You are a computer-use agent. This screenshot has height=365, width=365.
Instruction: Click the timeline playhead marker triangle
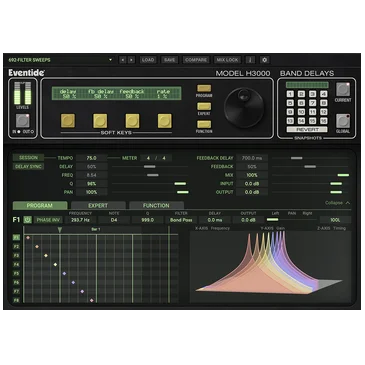coord(60,230)
